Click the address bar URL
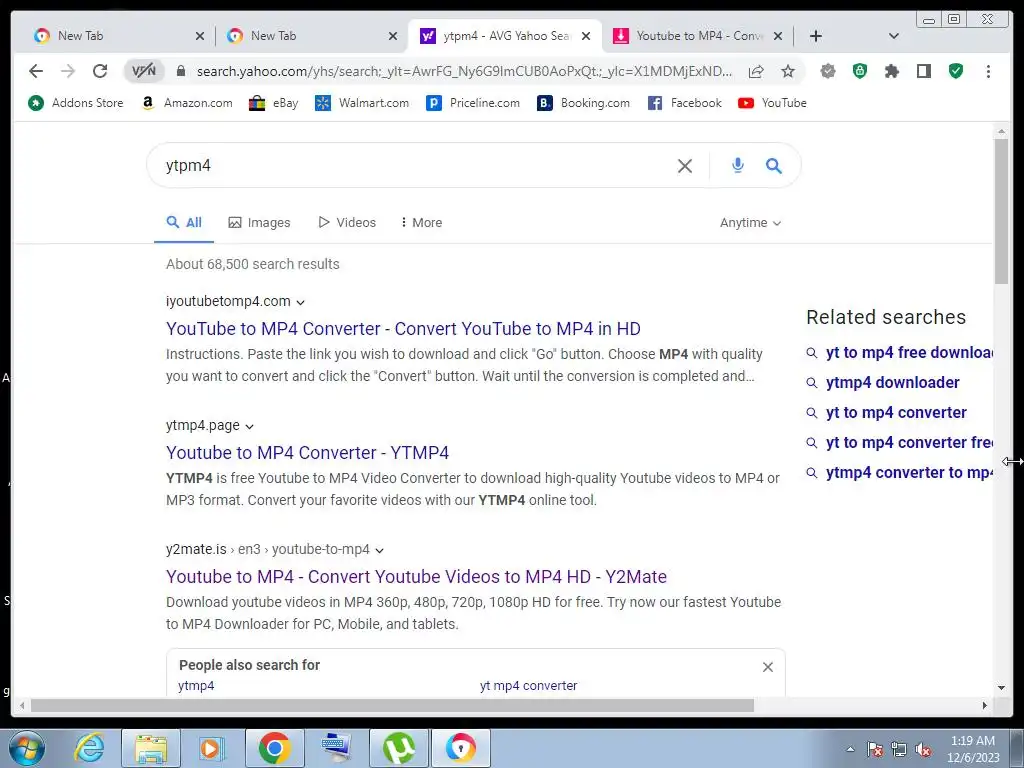 (464, 71)
